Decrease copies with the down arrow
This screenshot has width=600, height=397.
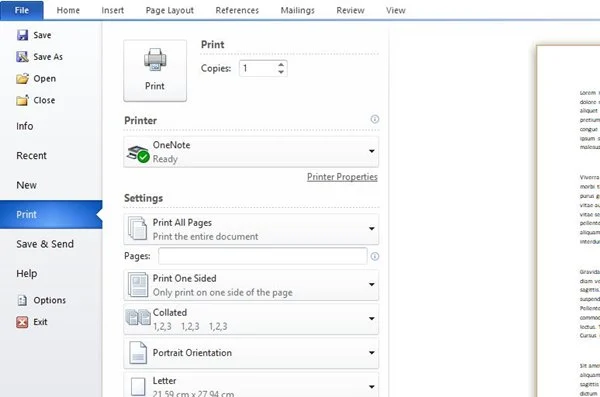pos(281,72)
